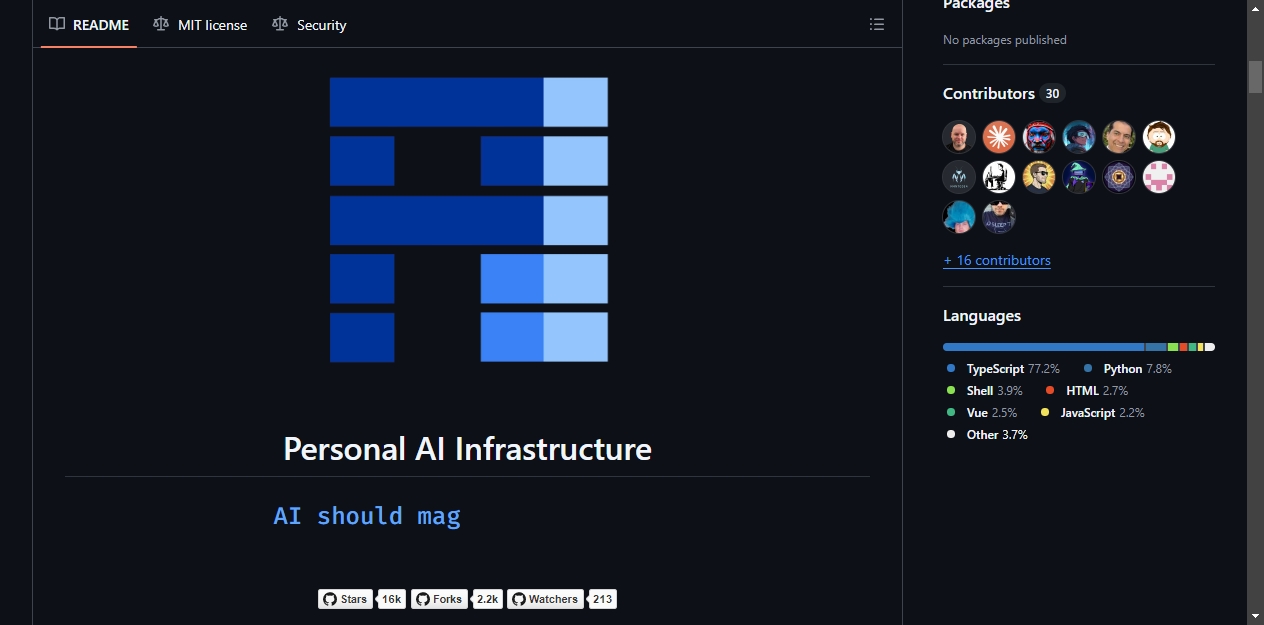The height and width of the screenshot is (625, 1264).
Task: Open the MIT license tab
Action: (x=200, y=25)
